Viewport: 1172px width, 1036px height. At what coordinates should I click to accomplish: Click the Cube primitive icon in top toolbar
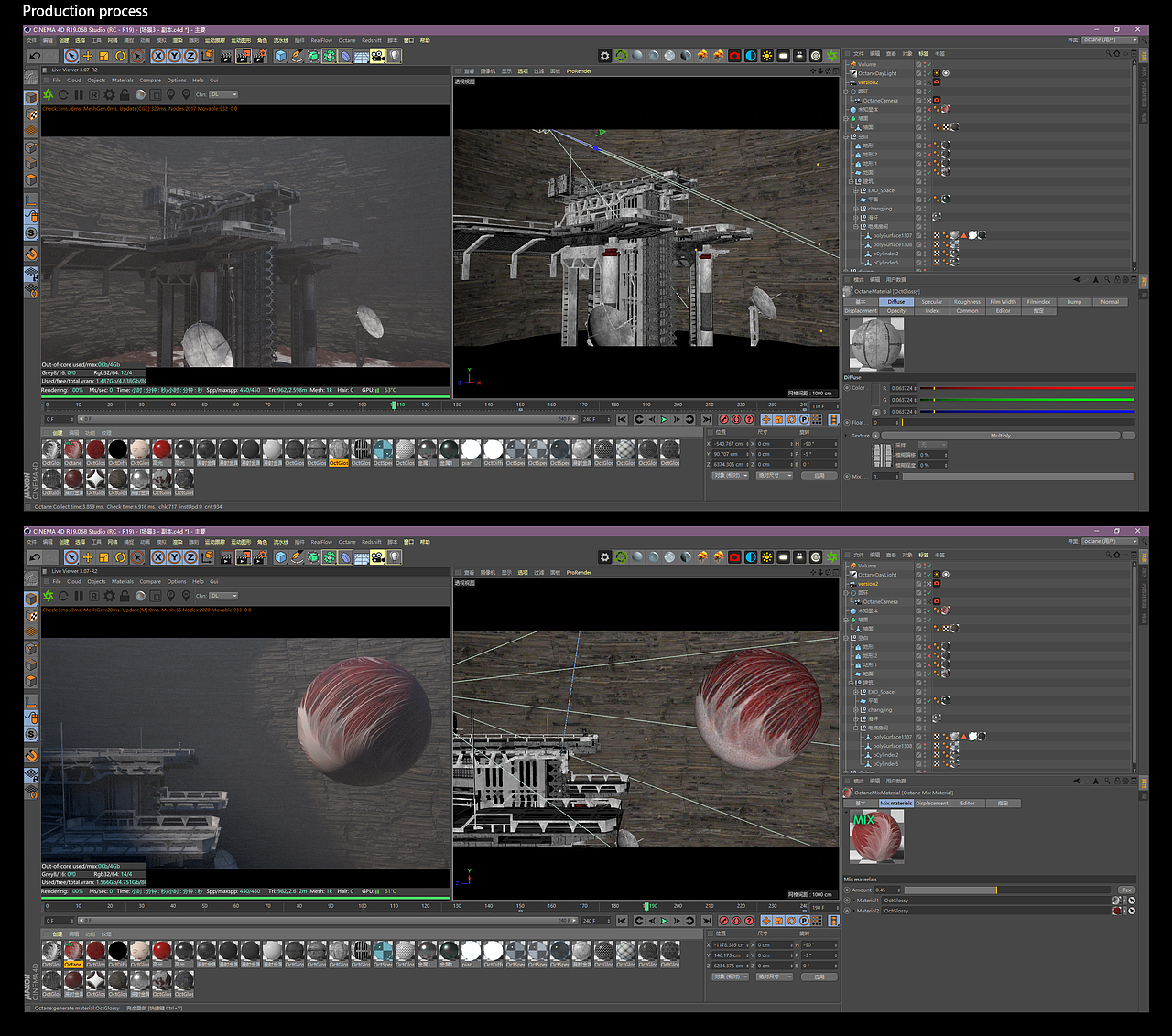click(x=281, y=56)
